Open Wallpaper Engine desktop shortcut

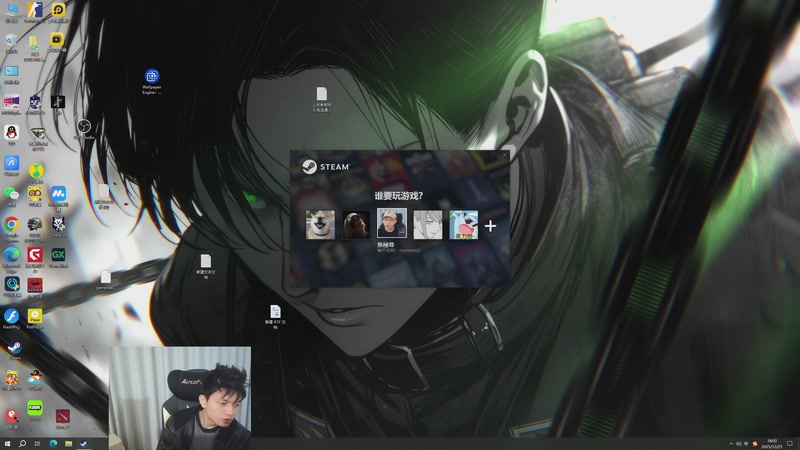[x=152, y=81]
